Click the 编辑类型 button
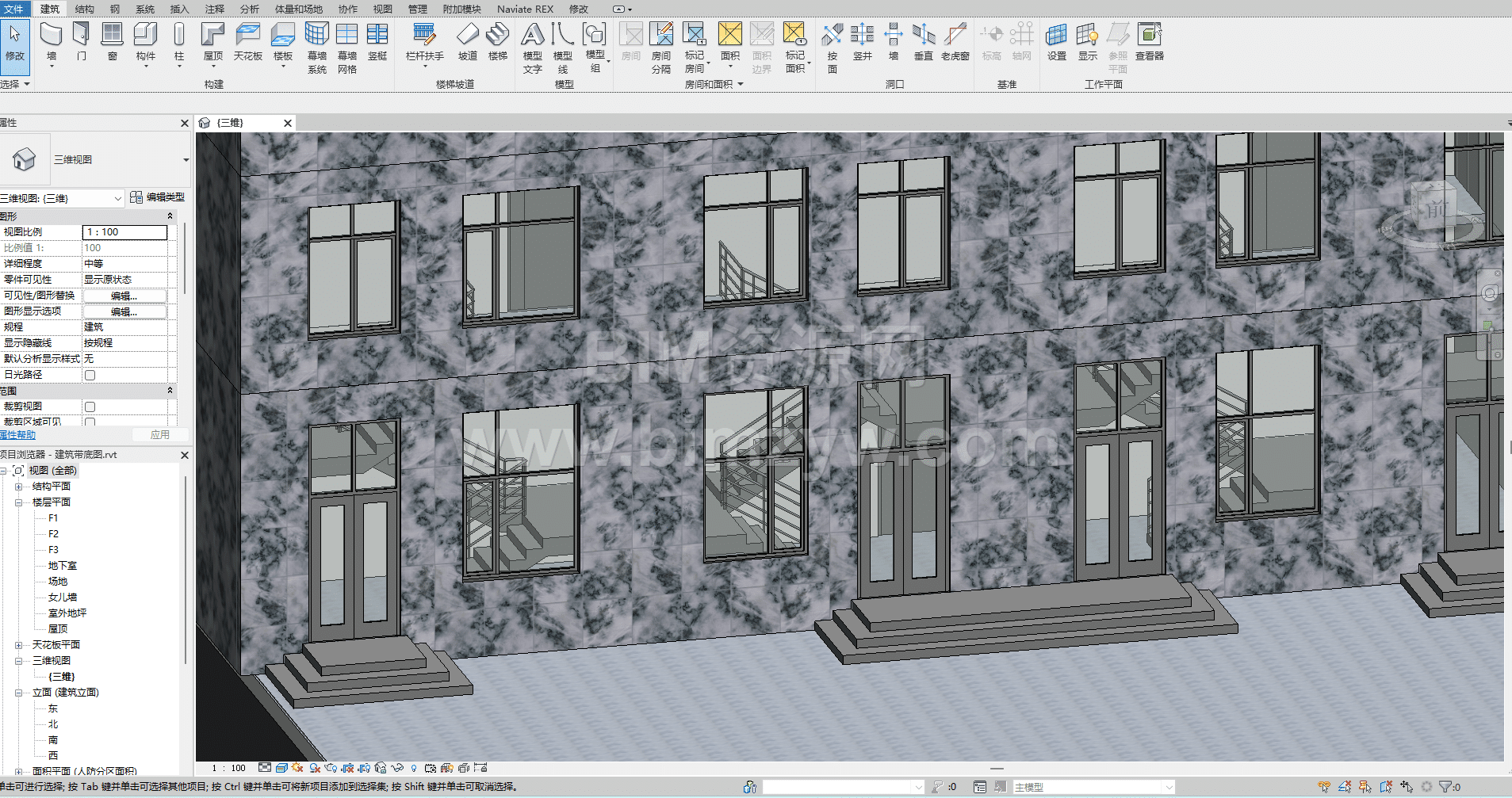The height and width of the screenshot is (798, 1512). [x=158, y=197]
